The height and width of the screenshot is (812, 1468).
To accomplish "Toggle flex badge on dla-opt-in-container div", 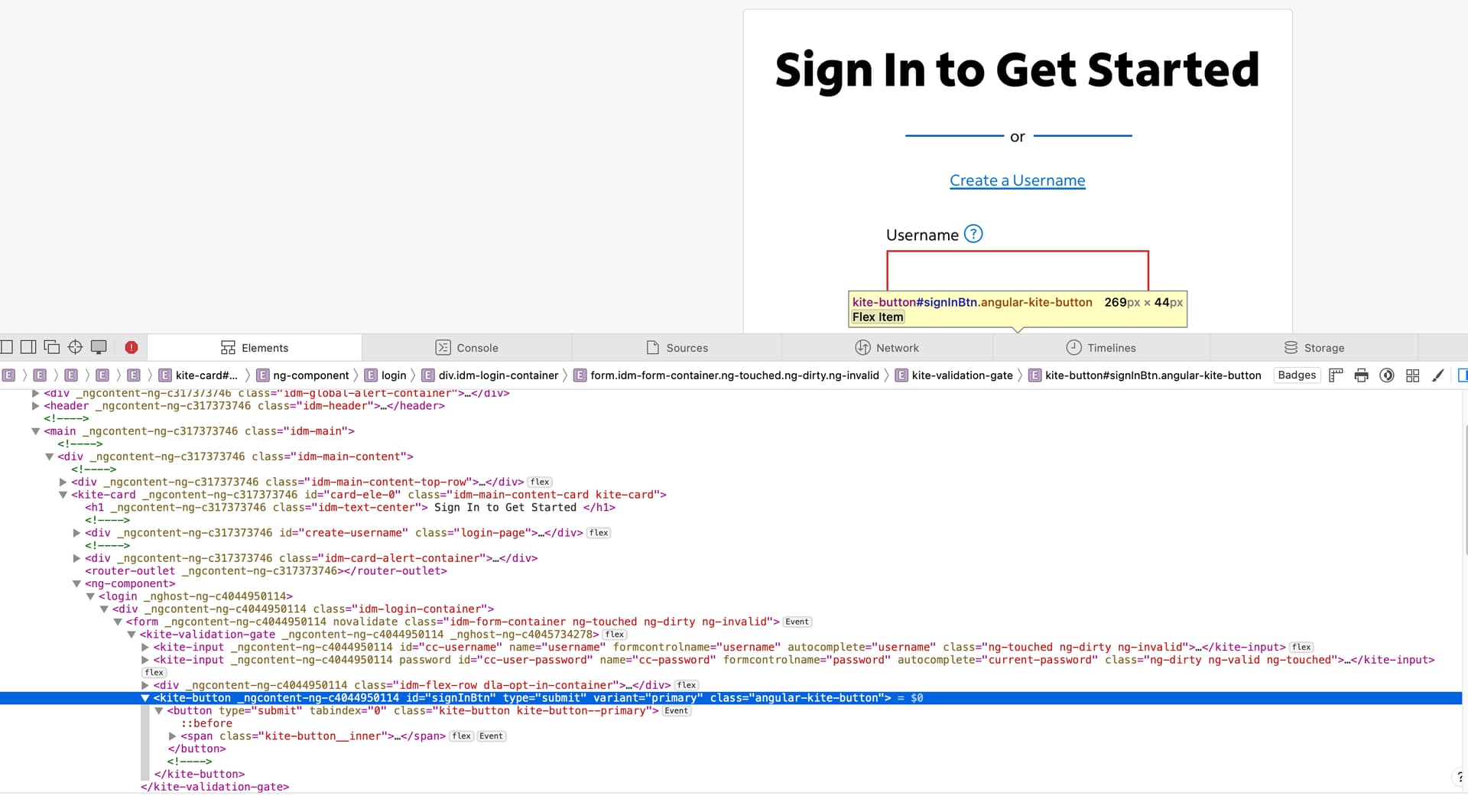I will click(x=687, y=685).
